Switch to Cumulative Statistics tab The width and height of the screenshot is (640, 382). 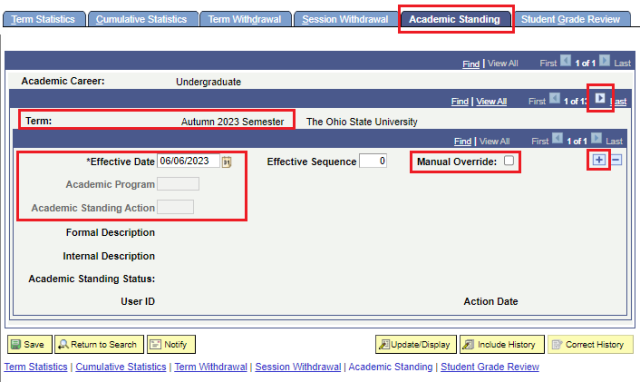pos(142,19)
